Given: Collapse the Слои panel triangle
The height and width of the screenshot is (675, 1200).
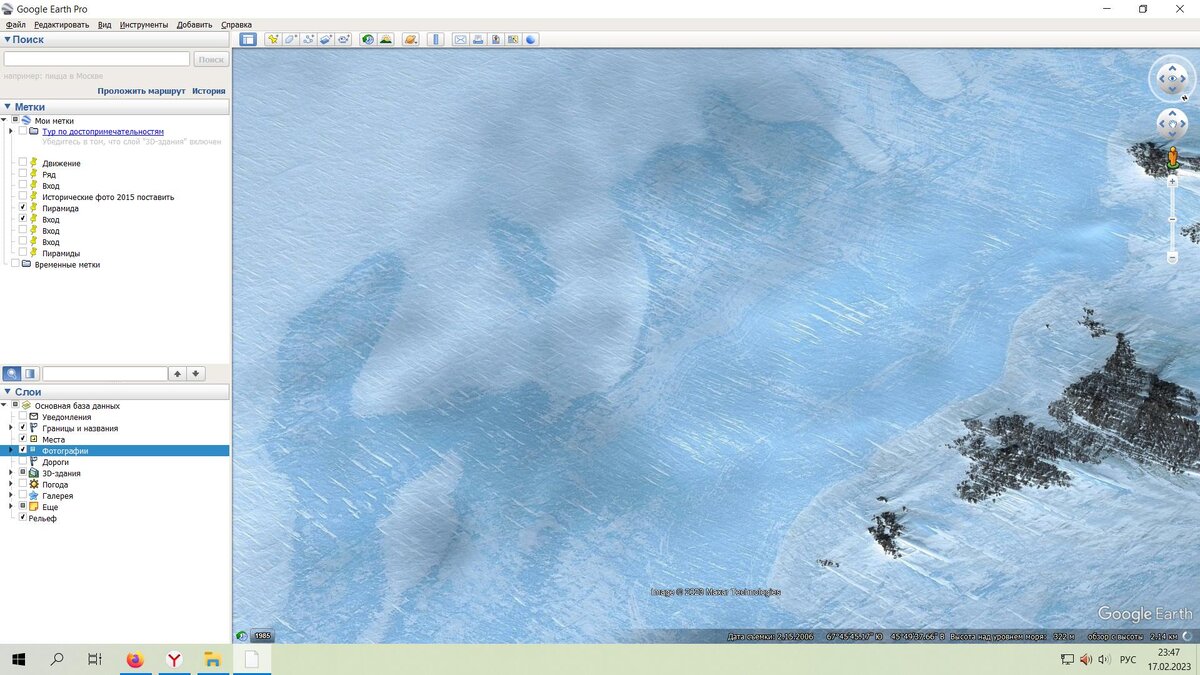Looking at the screenshot, I should [7, 391].
